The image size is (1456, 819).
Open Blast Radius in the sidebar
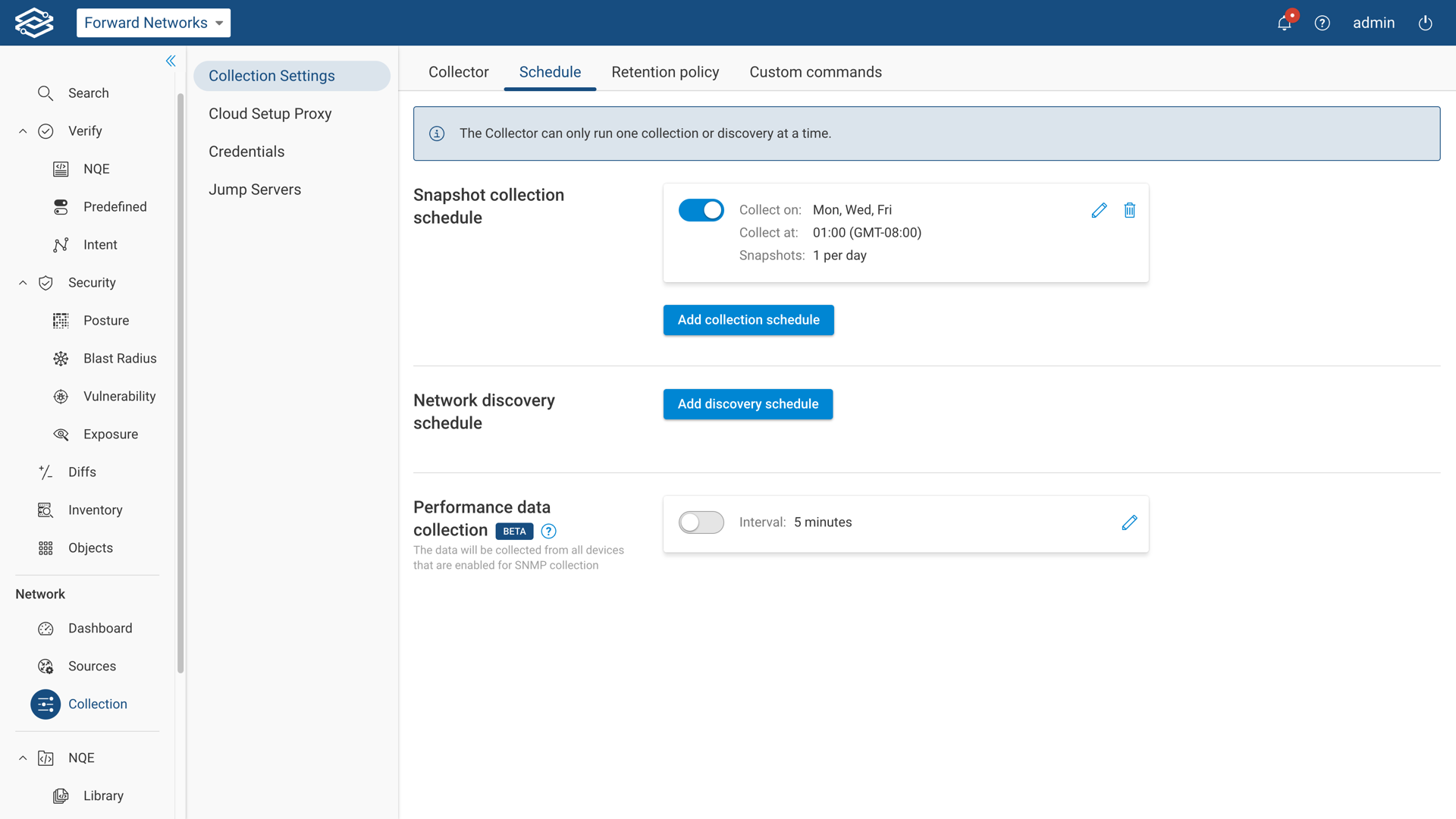pyautogui.click(x=120, y=358)
